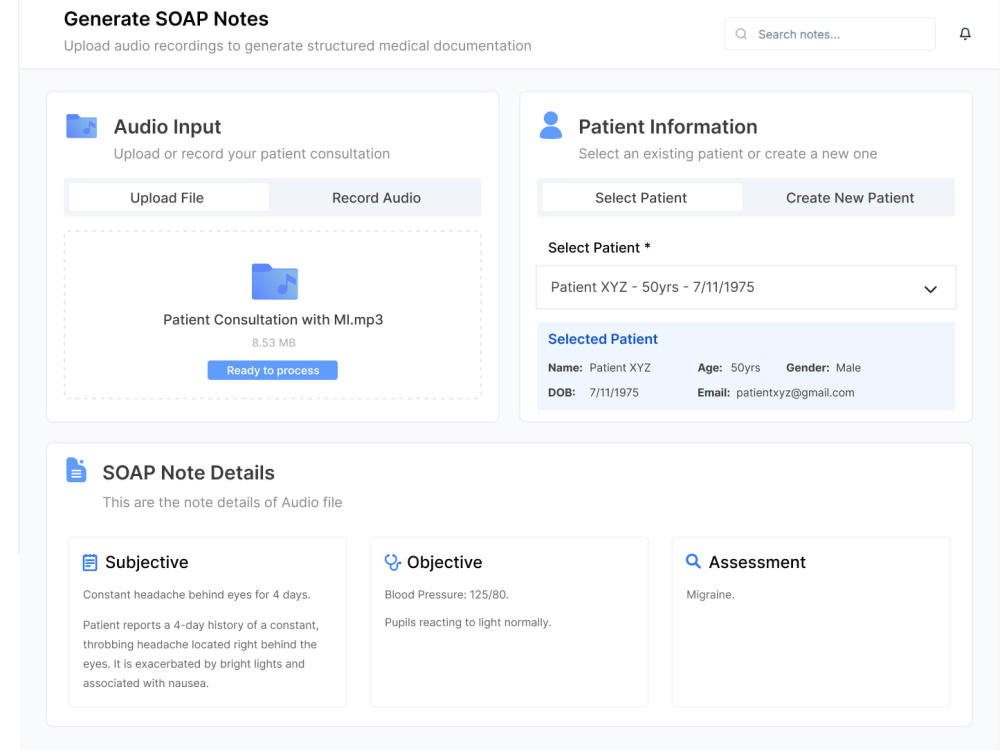Click the Patient Consultation with MI.mp3 filename
1000x750 pixels.
[273, 320]
